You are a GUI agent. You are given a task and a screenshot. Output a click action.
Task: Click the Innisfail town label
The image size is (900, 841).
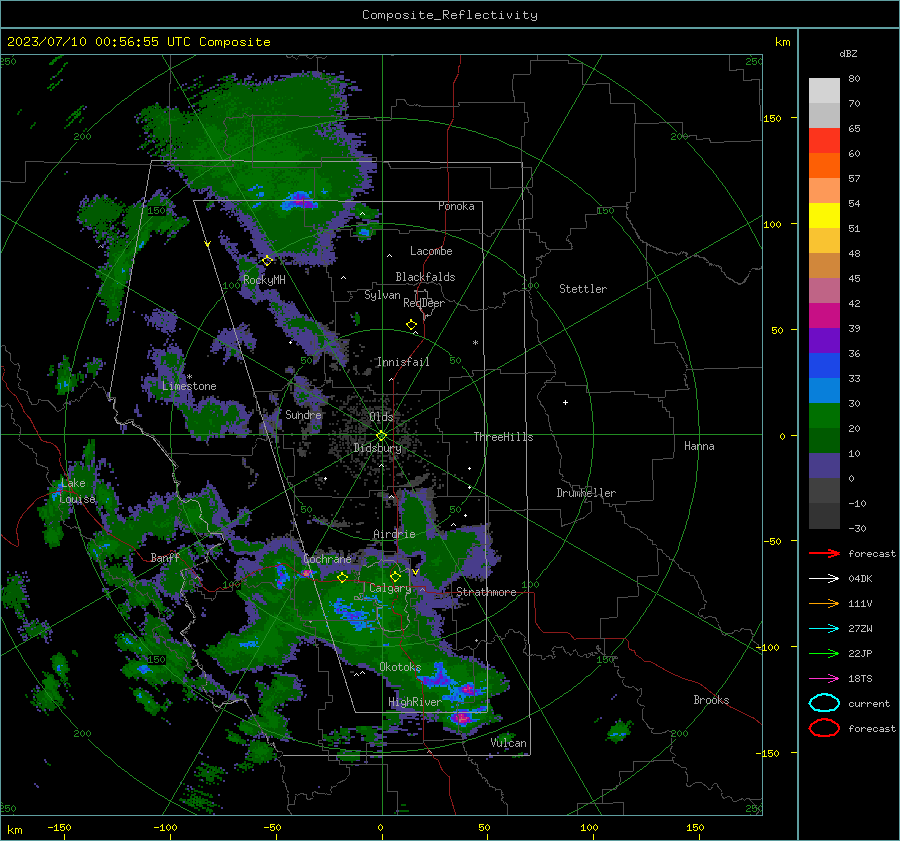[x=403, y=362]
